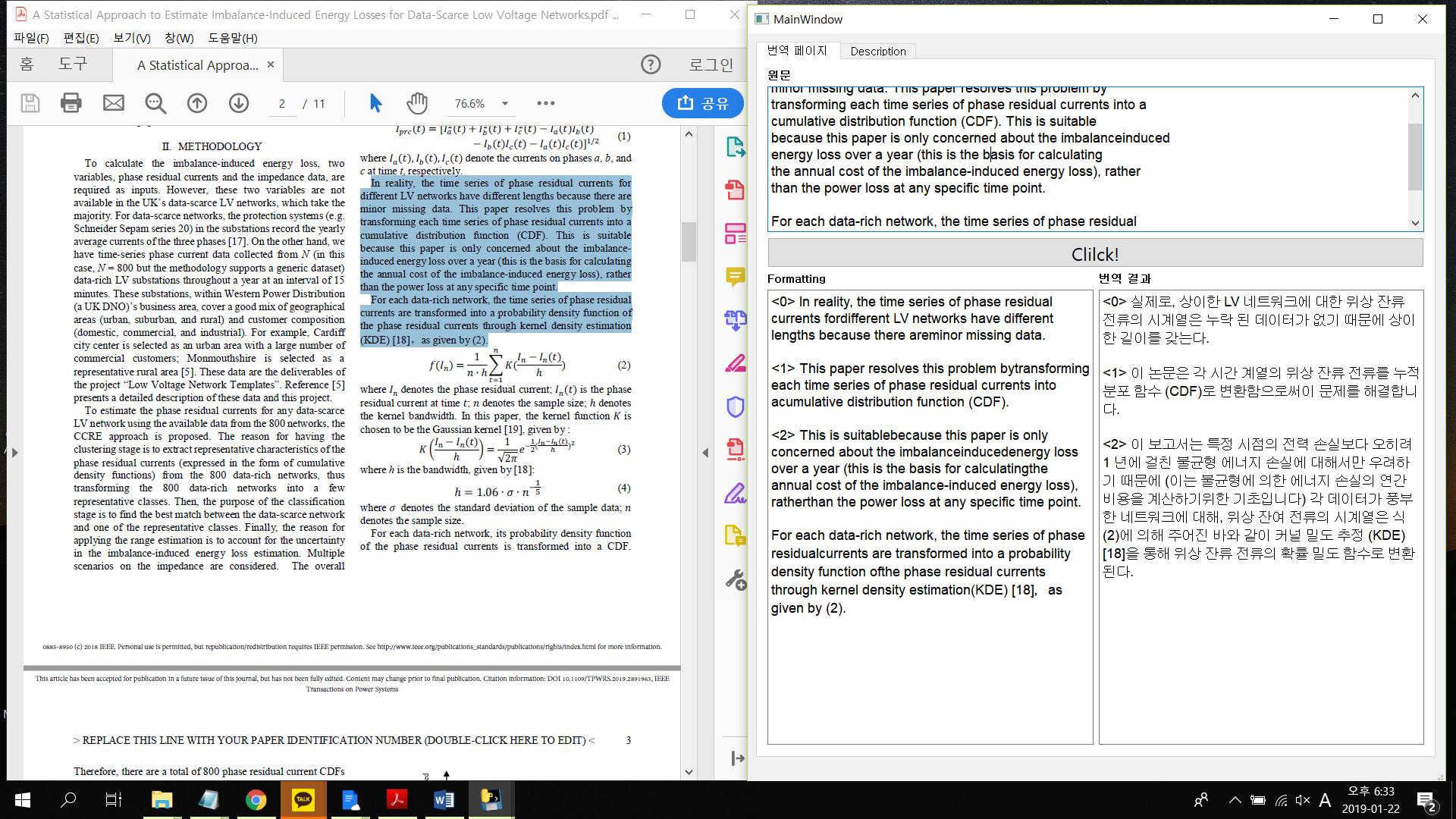The height and width of the screenshot is (819, 1456).
Task: Open the Protect shield tool in sidebar
Action: pyautogui.click(x=735, y=406)
